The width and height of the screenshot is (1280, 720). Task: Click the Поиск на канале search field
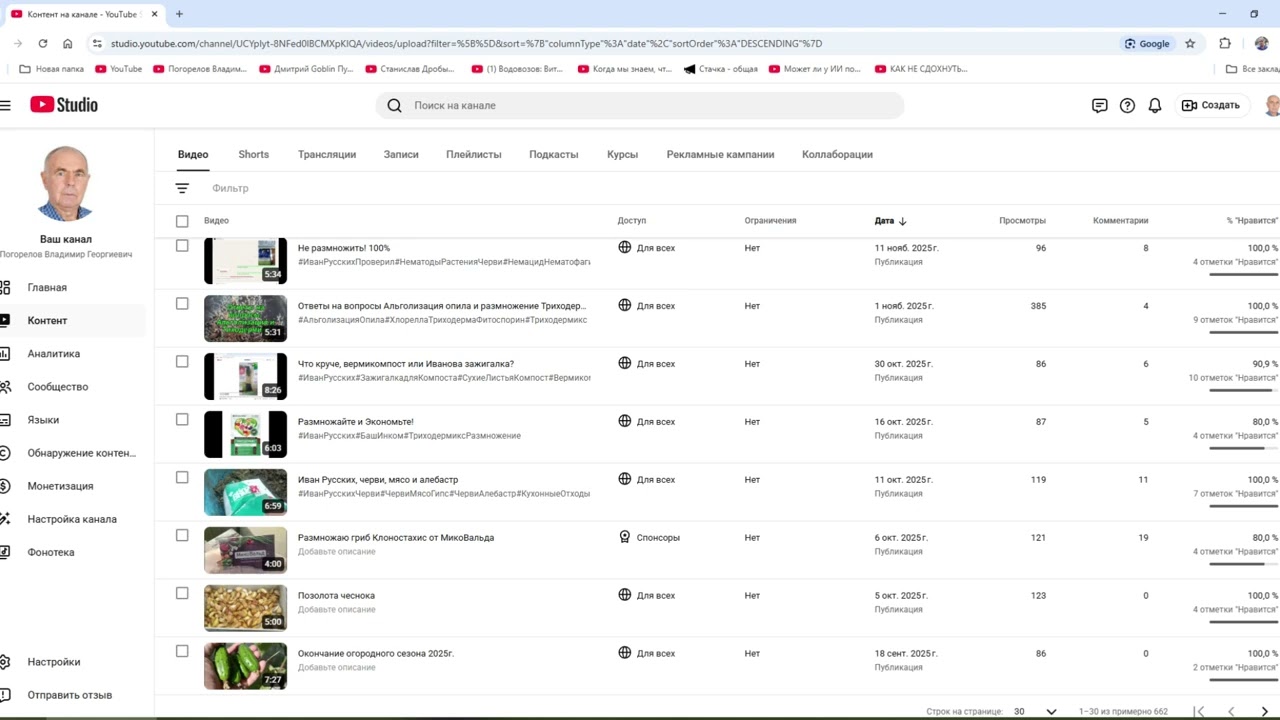click(640, 105)
